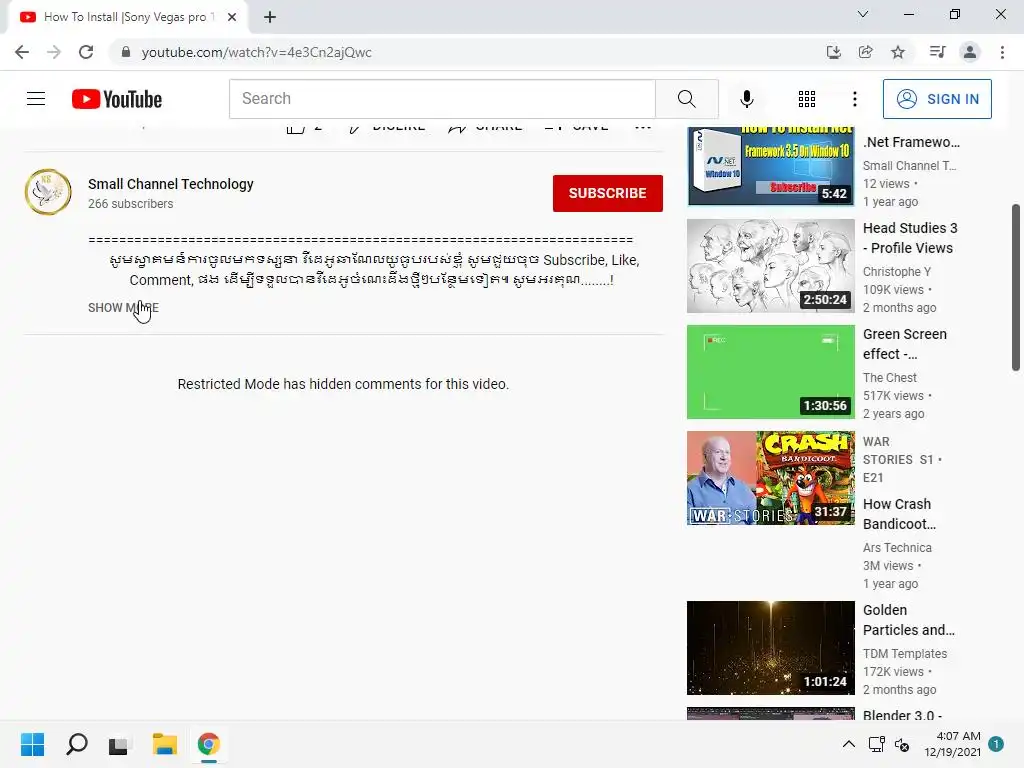1024x768 pixels.
Task: Go back with browser back arrow
Action: (22, 52)
